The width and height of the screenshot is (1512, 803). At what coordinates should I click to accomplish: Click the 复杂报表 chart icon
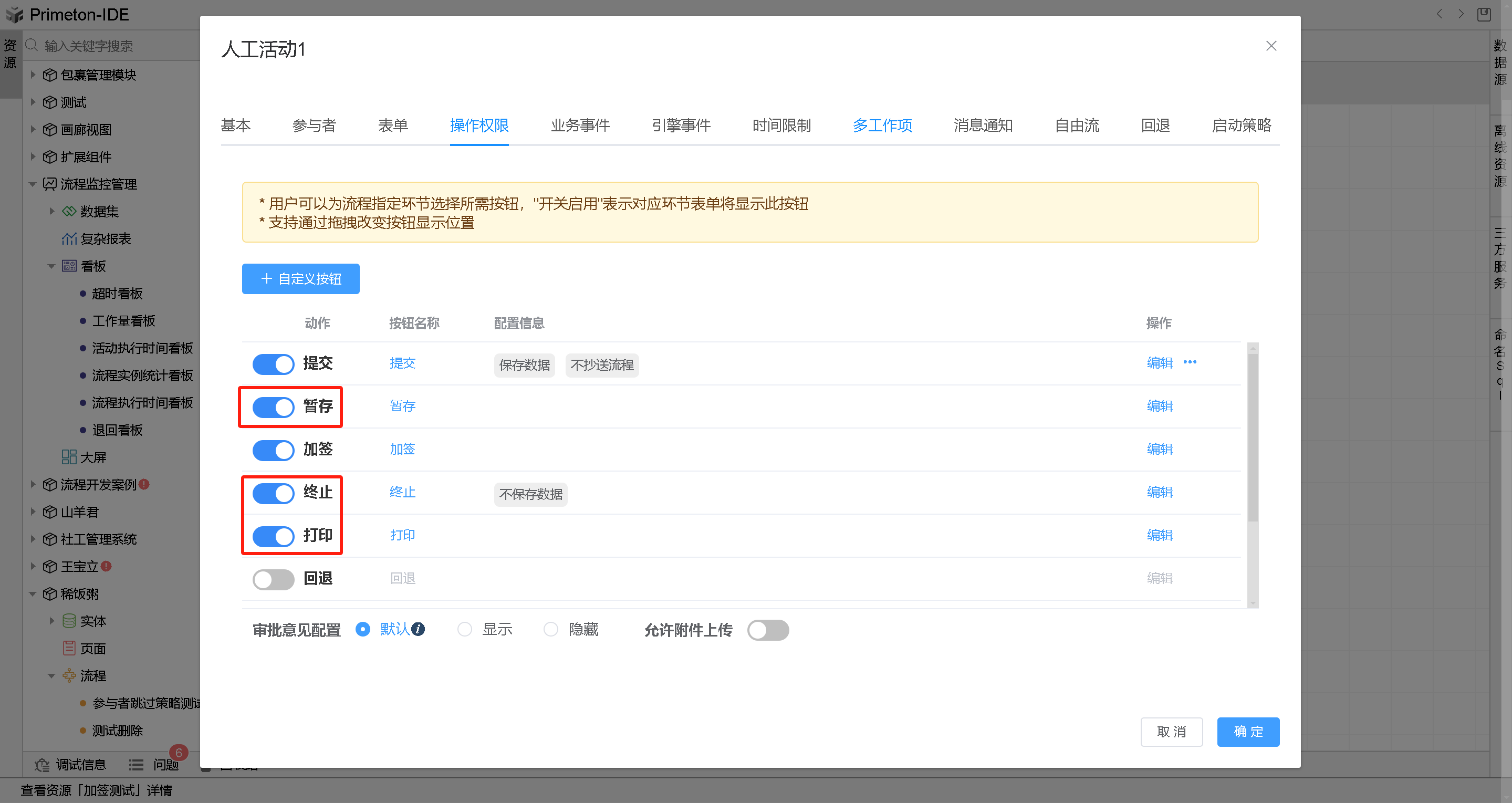coord(69,239)
